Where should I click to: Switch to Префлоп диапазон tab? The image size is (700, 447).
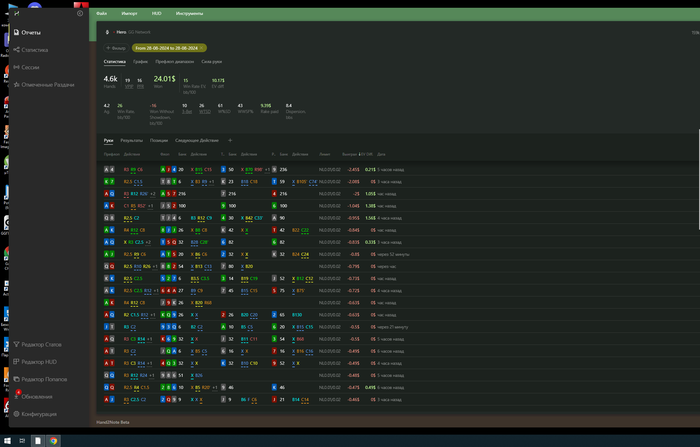pyautogui.click(x=175, y=62)
